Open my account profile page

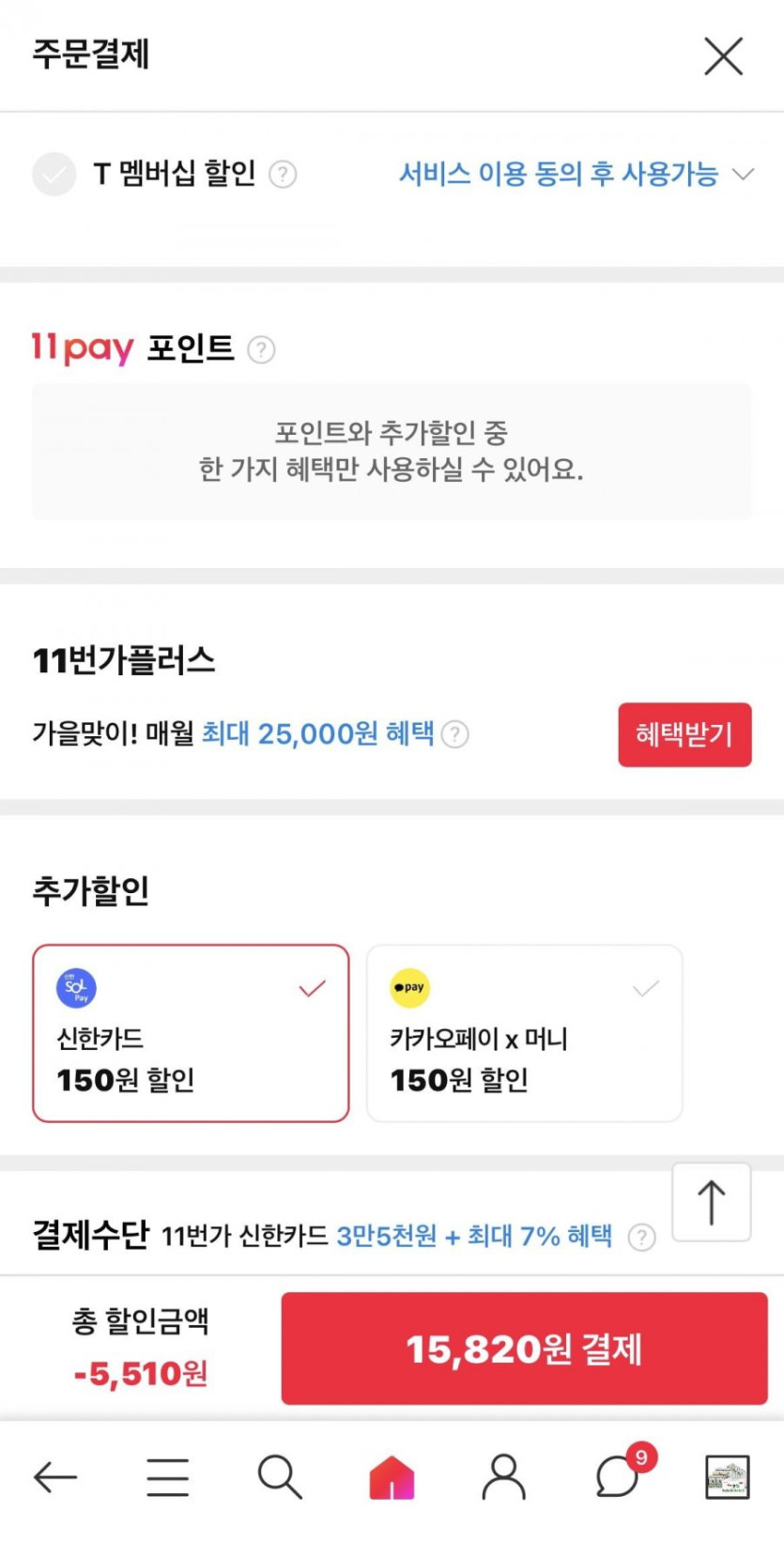click(x=504, y=1477)
